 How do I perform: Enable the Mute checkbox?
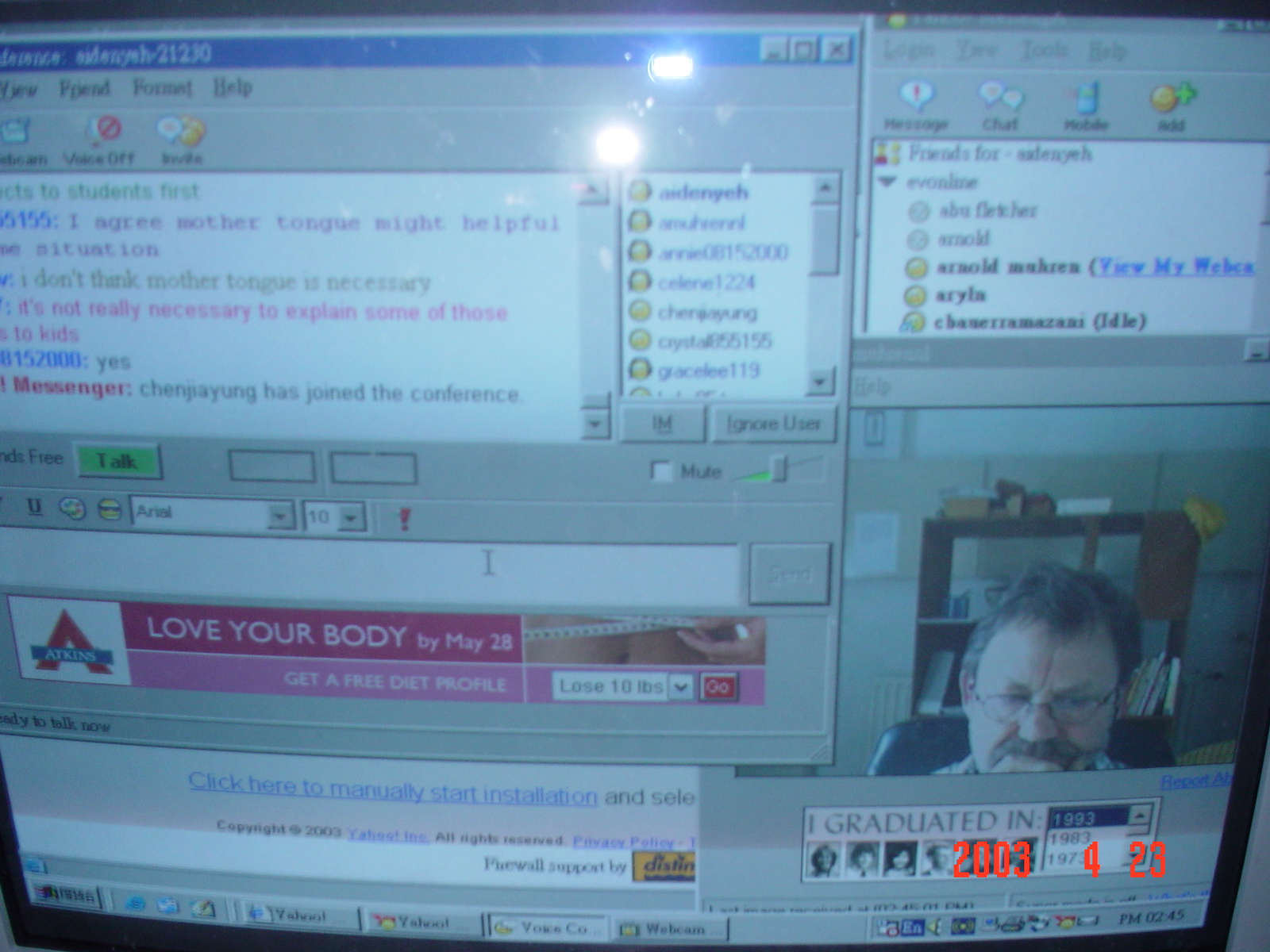660,471
